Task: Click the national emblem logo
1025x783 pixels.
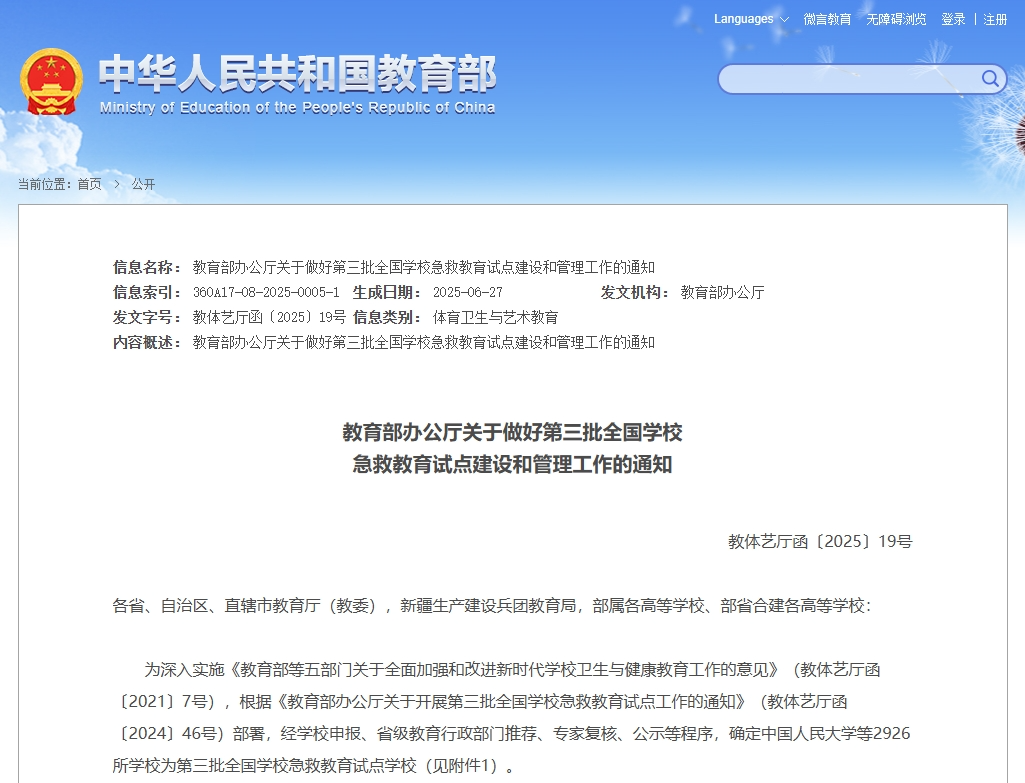Action: (x=51, y=82)
